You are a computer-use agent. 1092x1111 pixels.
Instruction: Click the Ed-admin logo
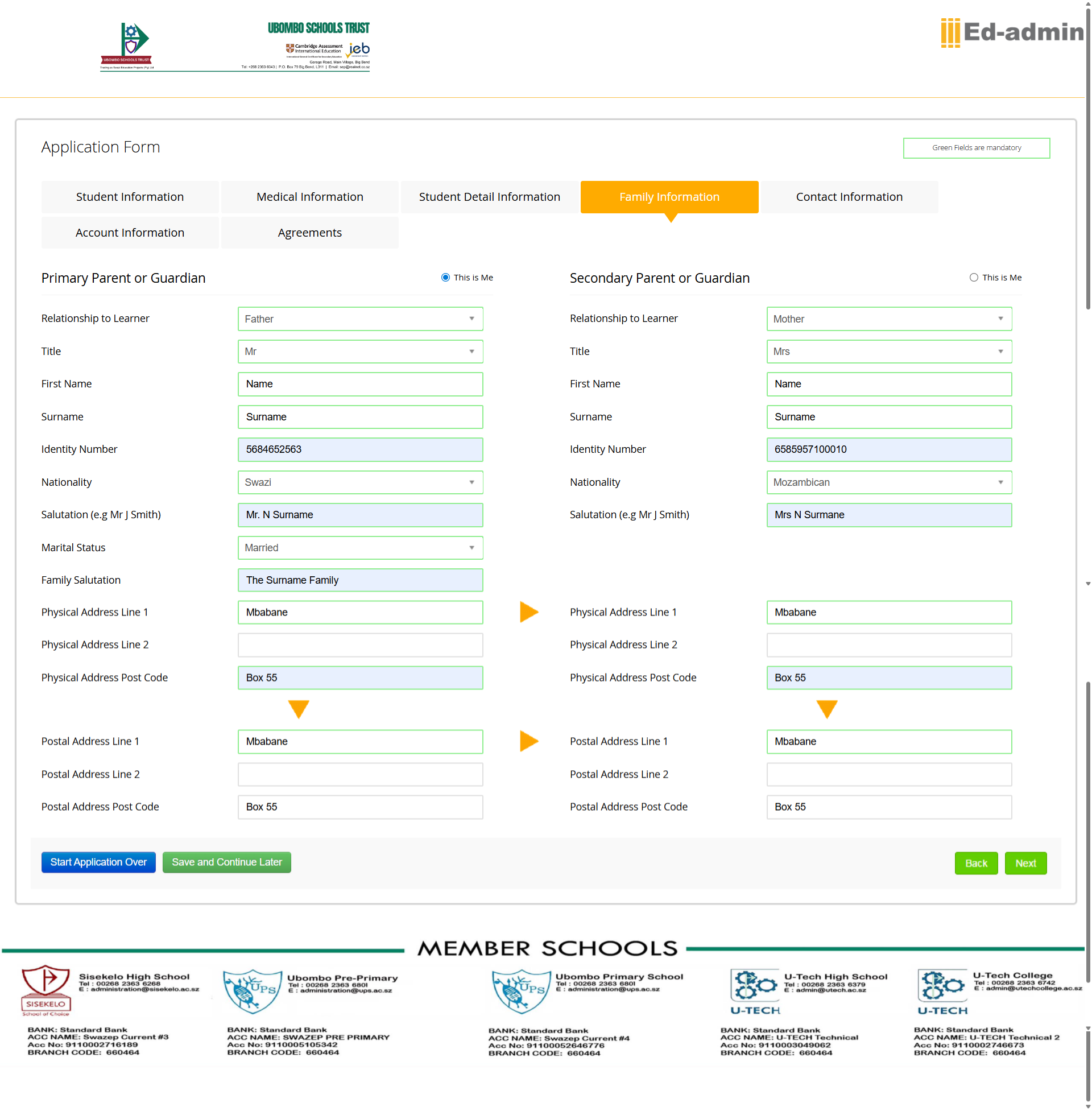point(1012,32)
